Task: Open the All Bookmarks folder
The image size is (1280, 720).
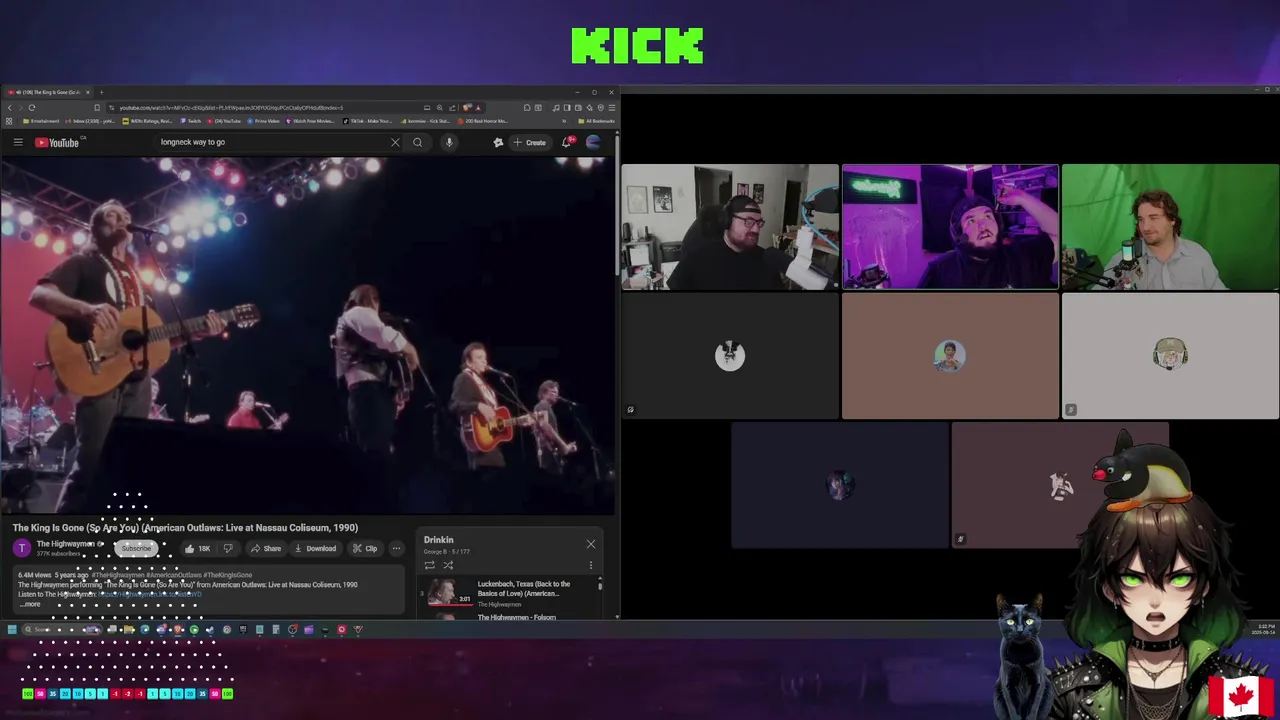Action: pos(596,121)
